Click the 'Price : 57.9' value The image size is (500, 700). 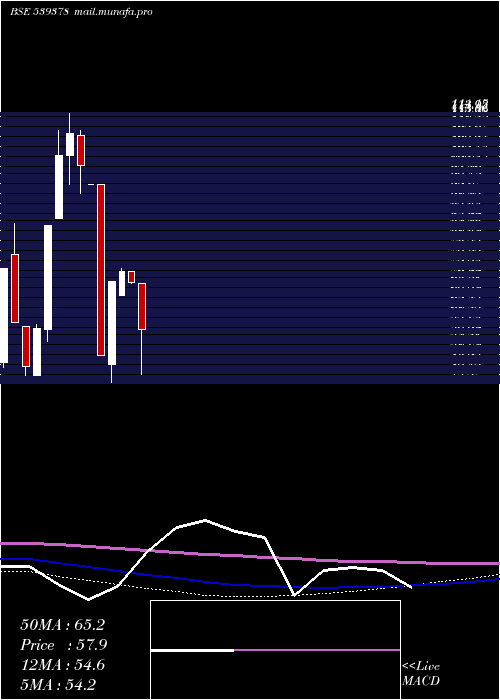(64, 645)
